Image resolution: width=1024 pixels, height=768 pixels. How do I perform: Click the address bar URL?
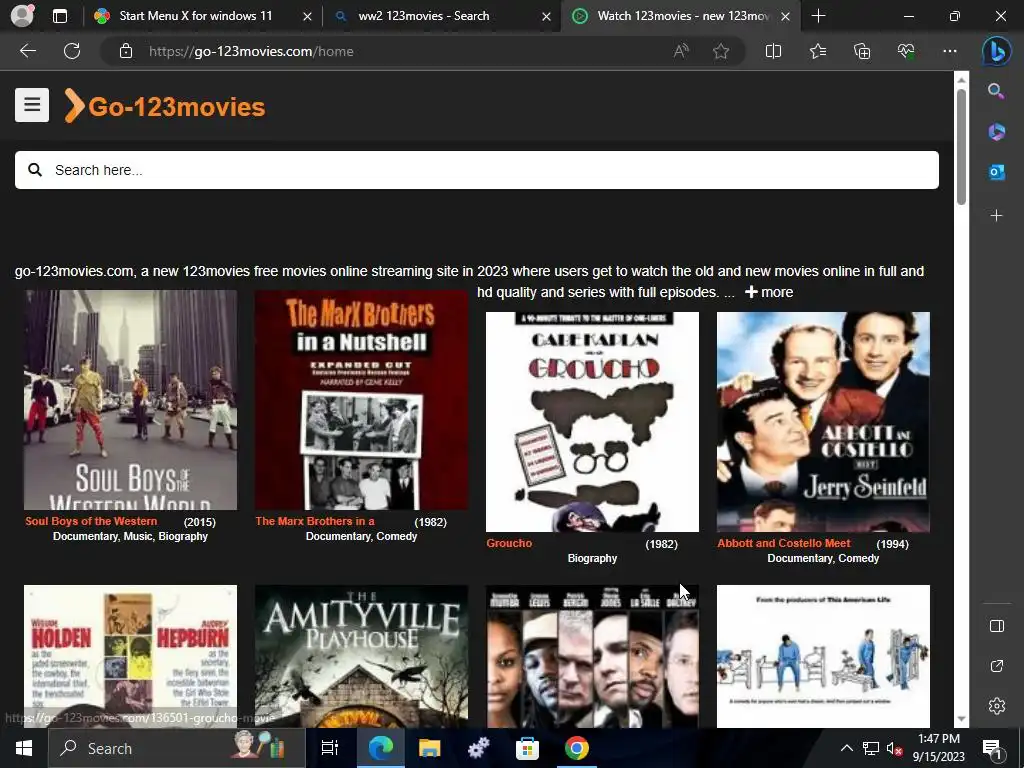click(x=251, y=51)
